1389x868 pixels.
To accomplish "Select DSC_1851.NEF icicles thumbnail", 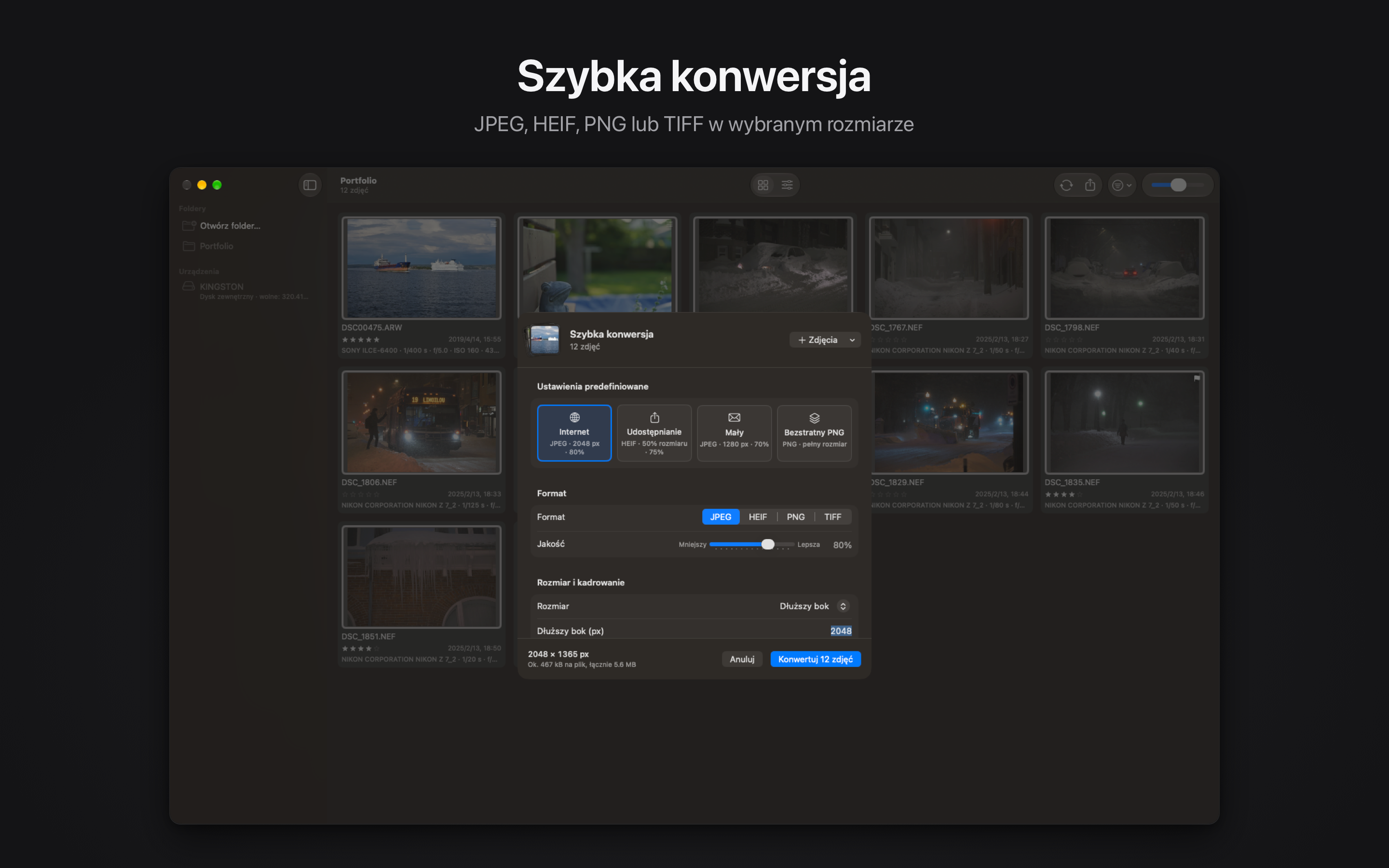I will tap(422, 577).
